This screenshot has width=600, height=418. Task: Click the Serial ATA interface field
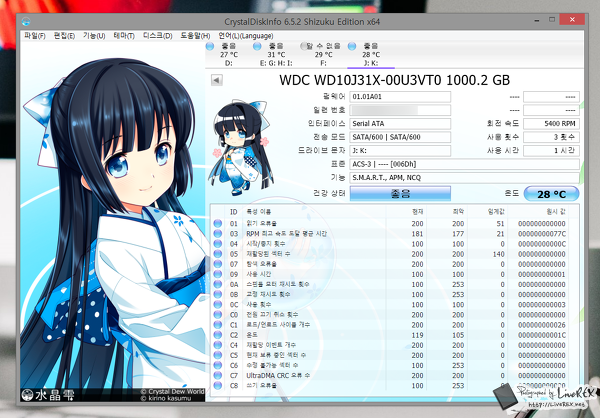[400, 124]
